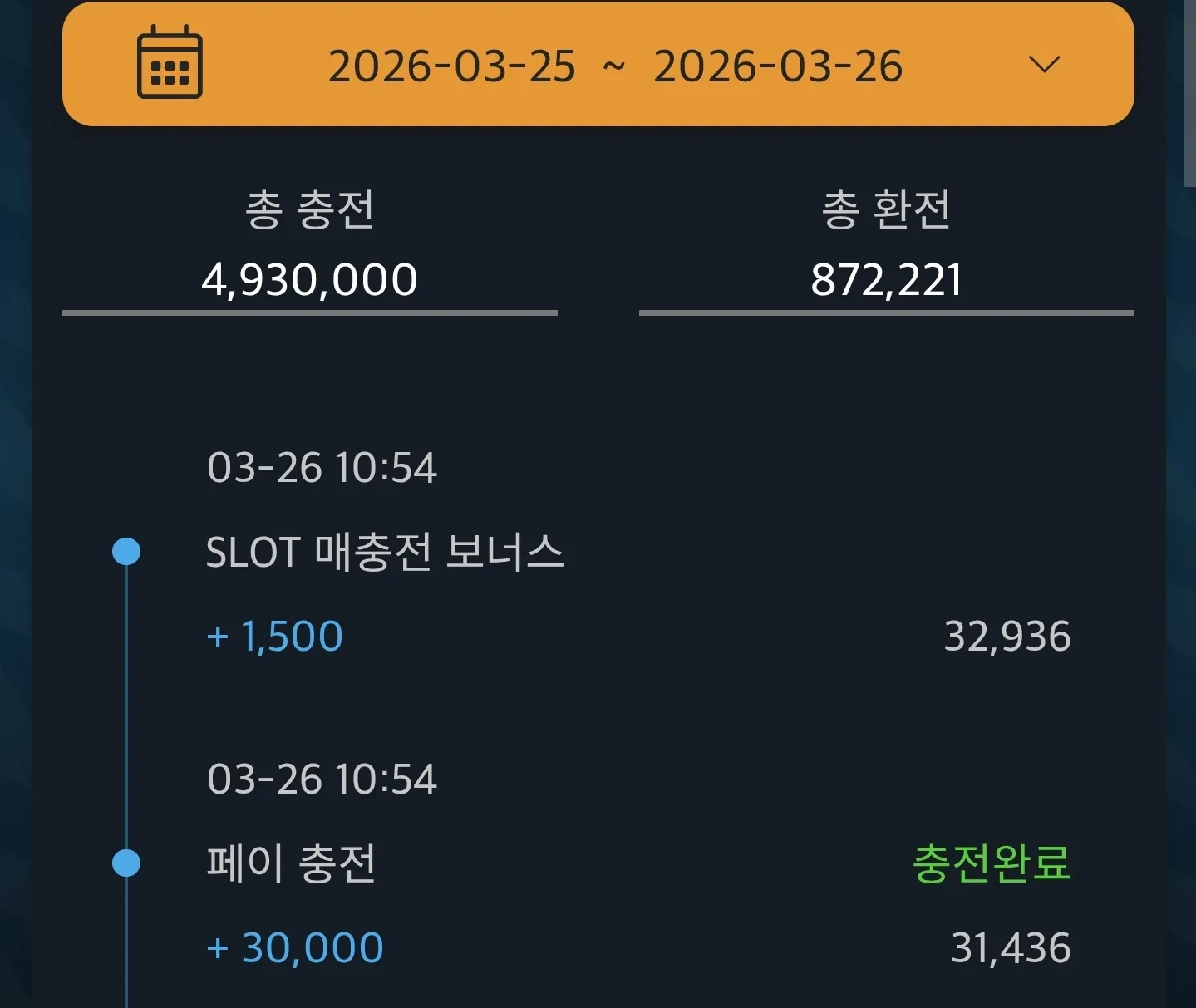This screenshot has height=1008, width=1196.
Task: View 총 충전 total label
Action: (310, 209)
